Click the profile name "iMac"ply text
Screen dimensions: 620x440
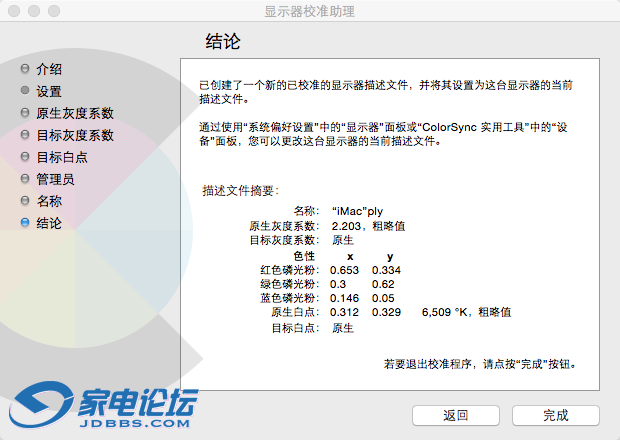(357, 212)
